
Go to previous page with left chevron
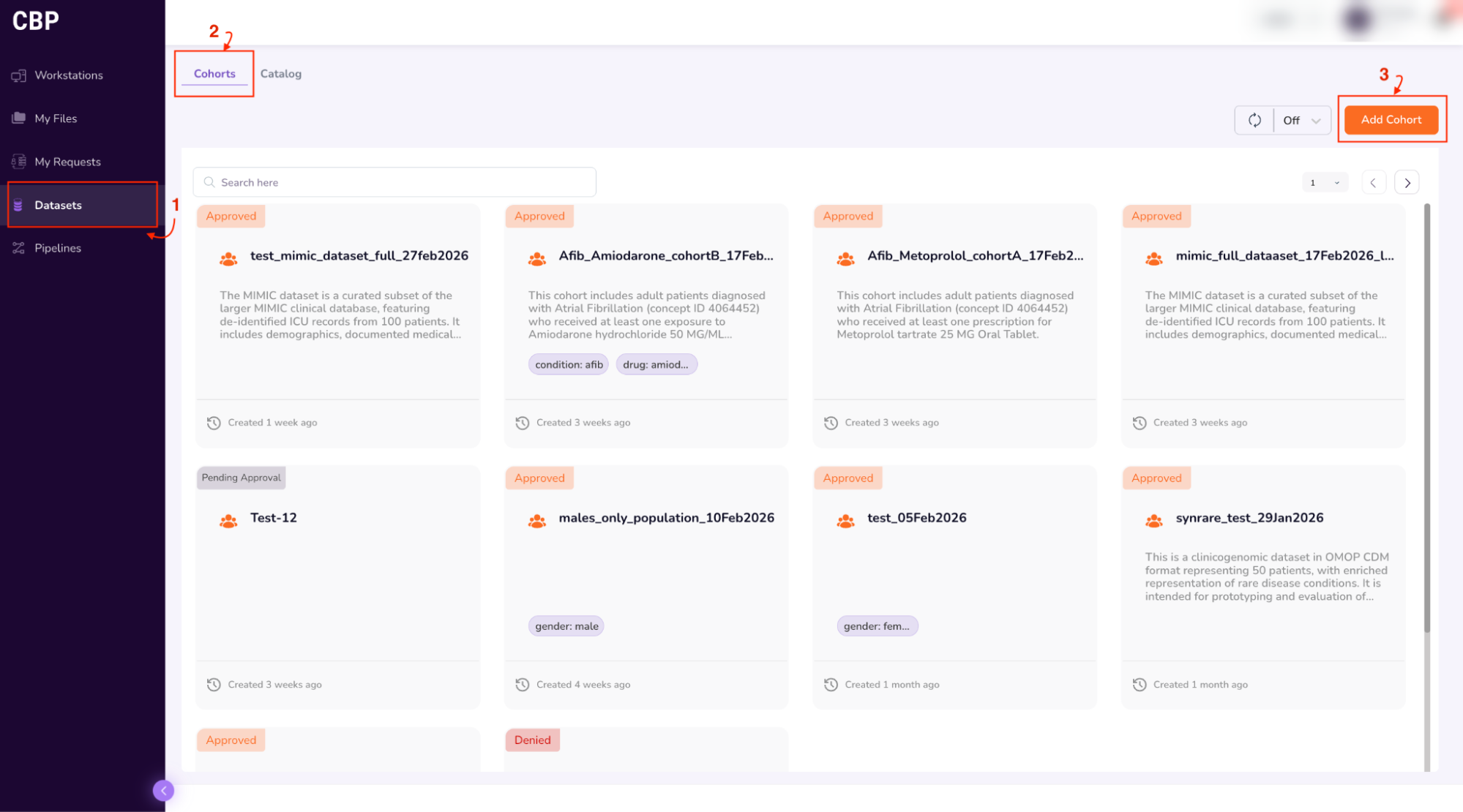pyautogui.click(x=1373, y=183)
